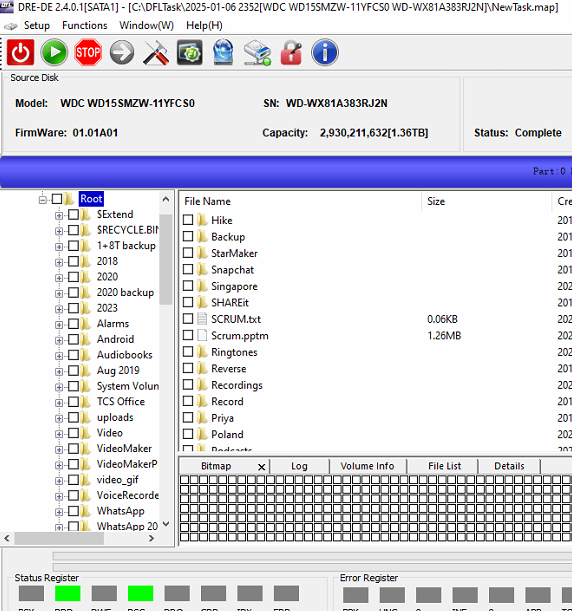572x611 pixels.
Task: Click the tree horizontal scrollbar thumb
Action: coord(59,539)
